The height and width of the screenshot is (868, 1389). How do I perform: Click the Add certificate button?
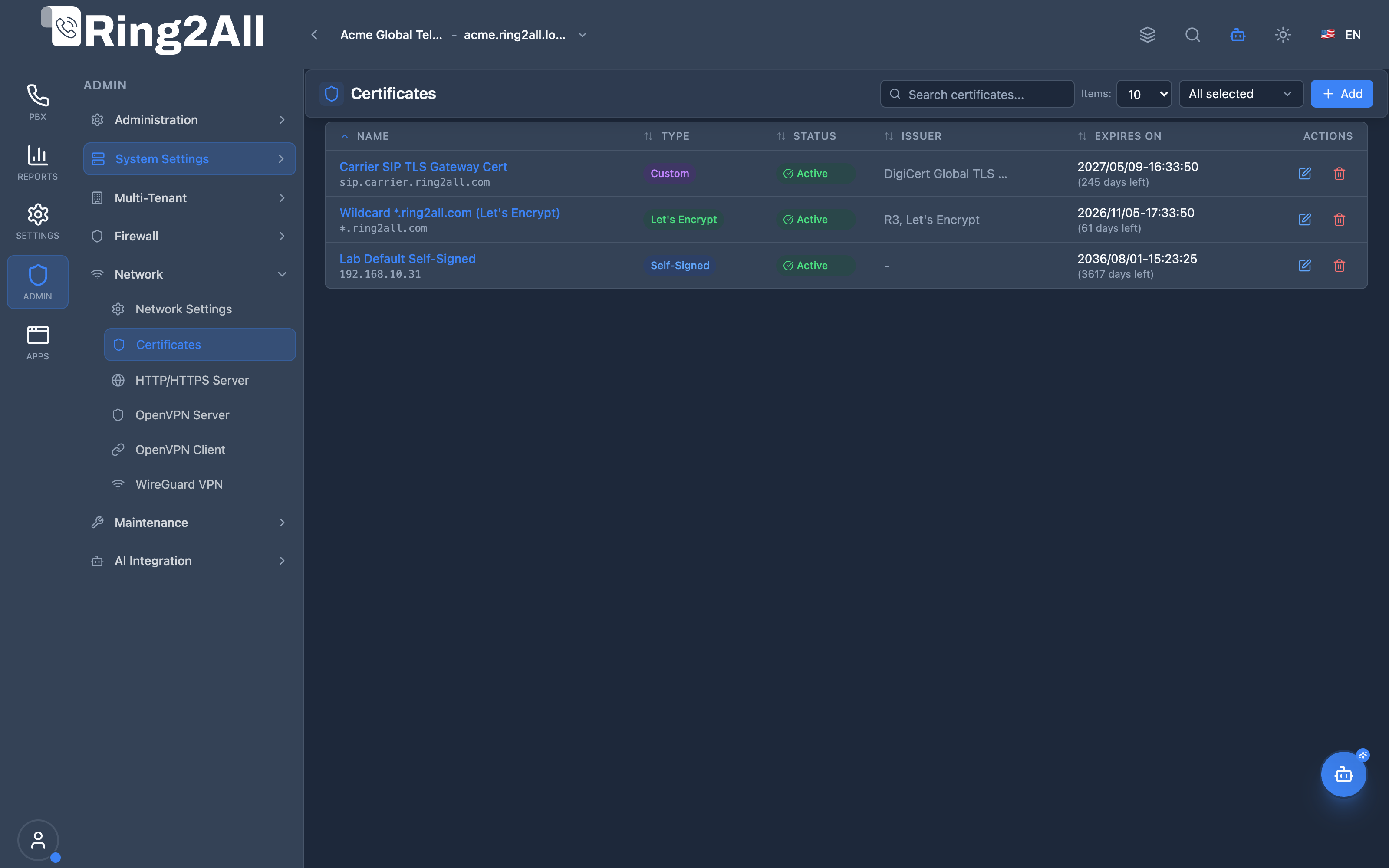click(x=1341, y=94)
